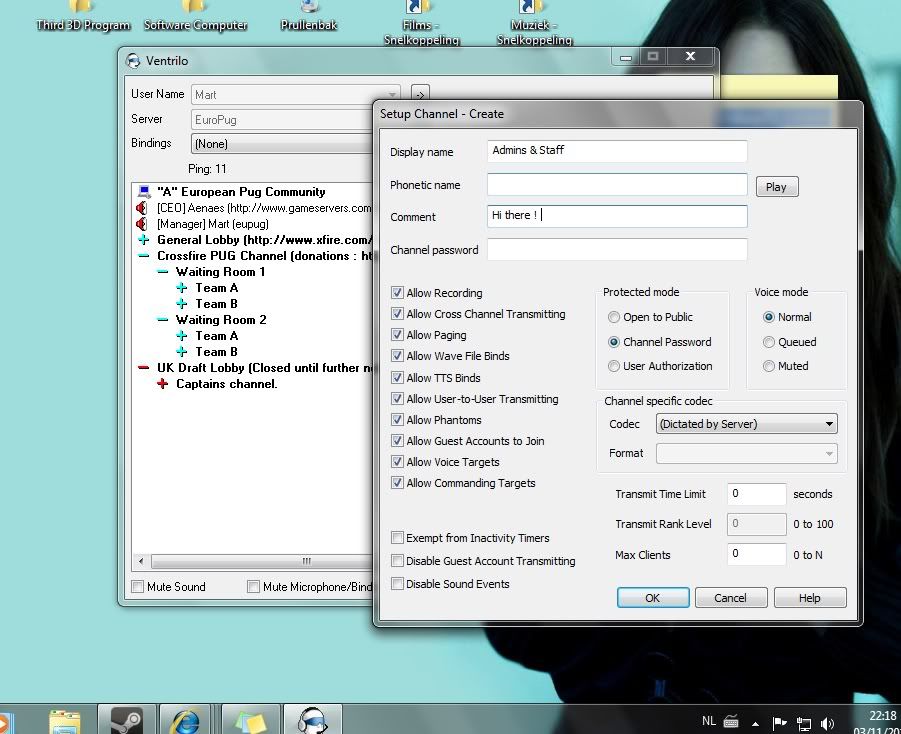Select Team A under Waiting Room 2
Screen dimensions: 901x734
click(x=216, y=336)
